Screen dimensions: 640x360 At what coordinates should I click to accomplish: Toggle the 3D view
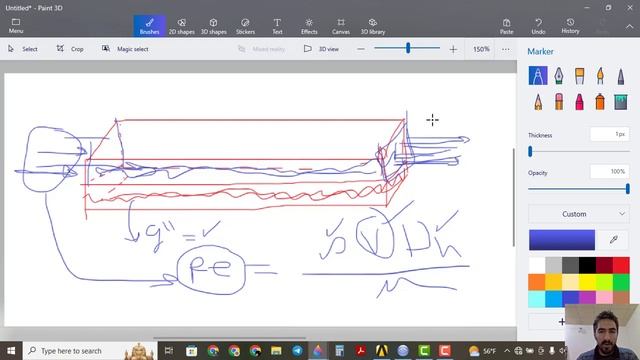tap(322, 49)
